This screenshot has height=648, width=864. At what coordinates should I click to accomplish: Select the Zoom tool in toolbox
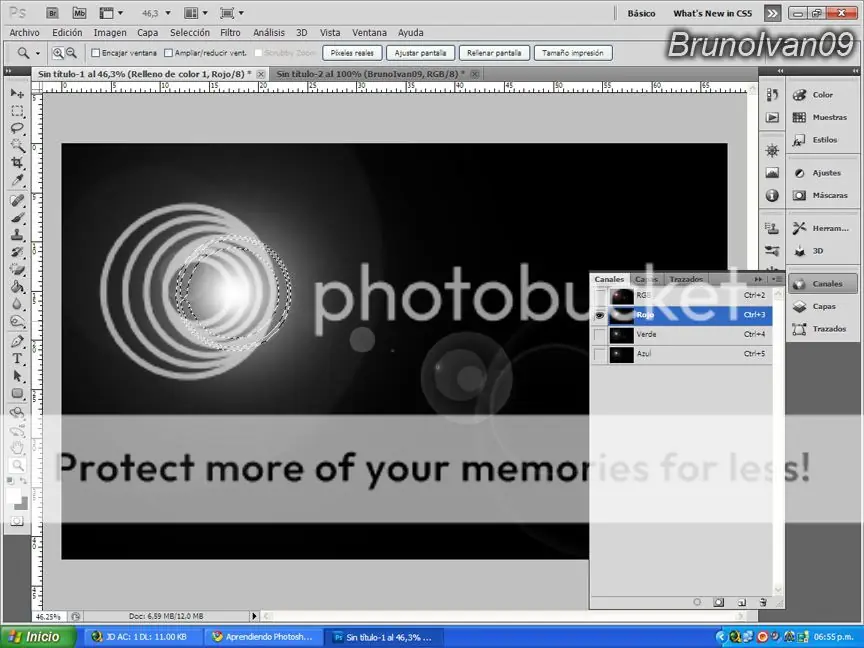(17, 465)
